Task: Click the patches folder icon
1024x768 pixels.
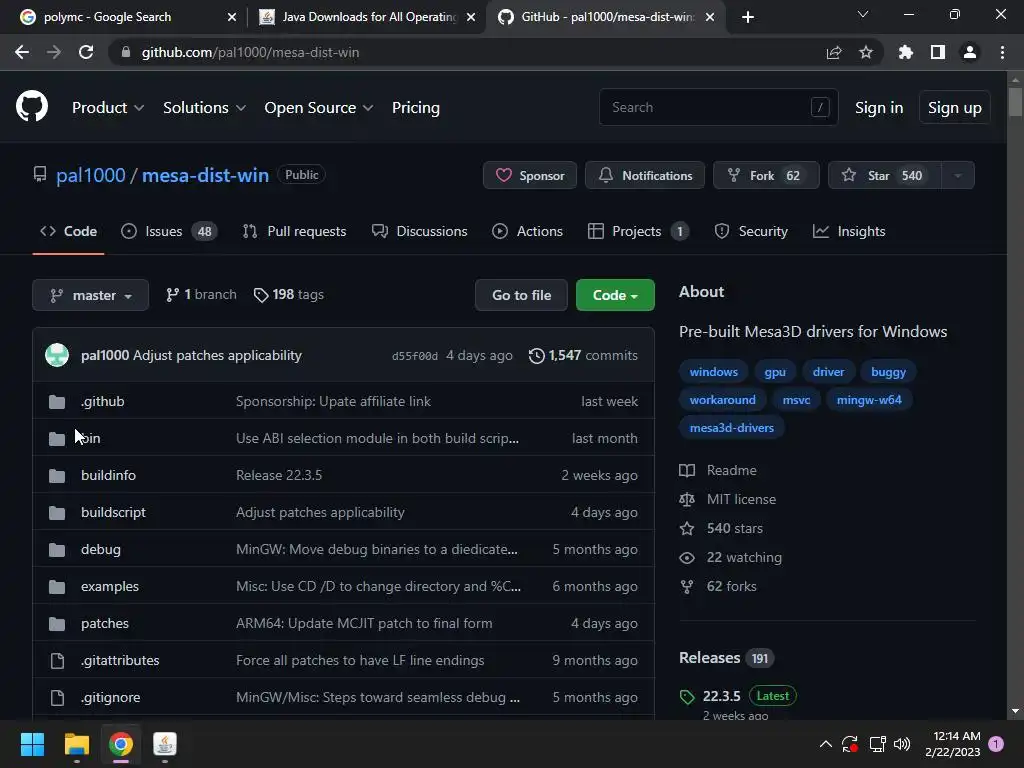Action: [x=57, y=624]
